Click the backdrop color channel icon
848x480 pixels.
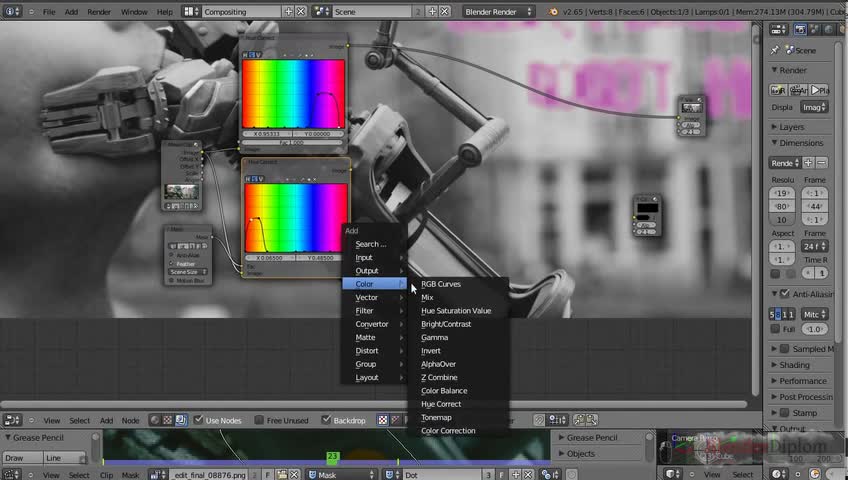(395, 420)
